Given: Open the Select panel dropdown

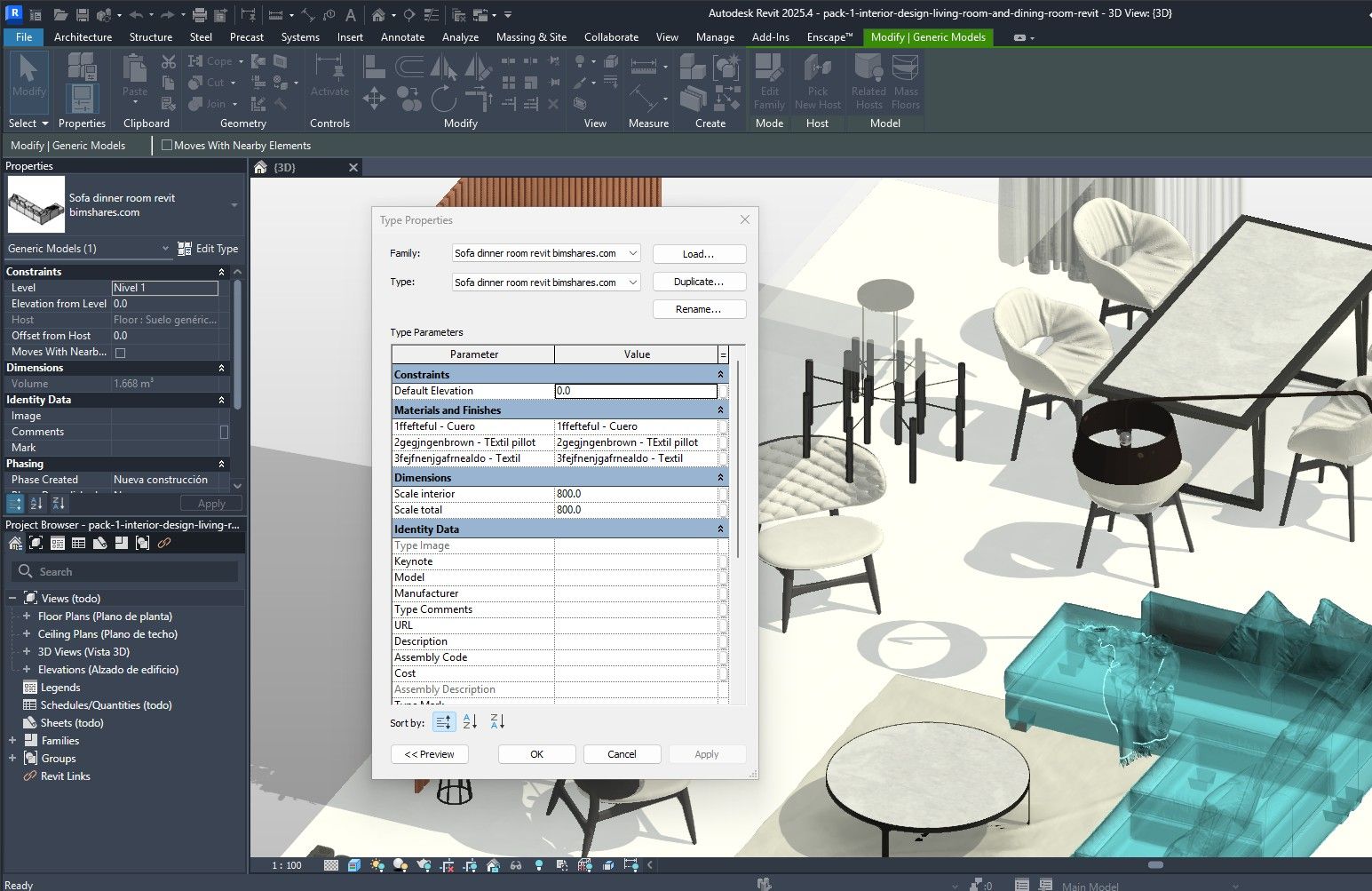Looking at the screenshot, I should click(28, 123).
